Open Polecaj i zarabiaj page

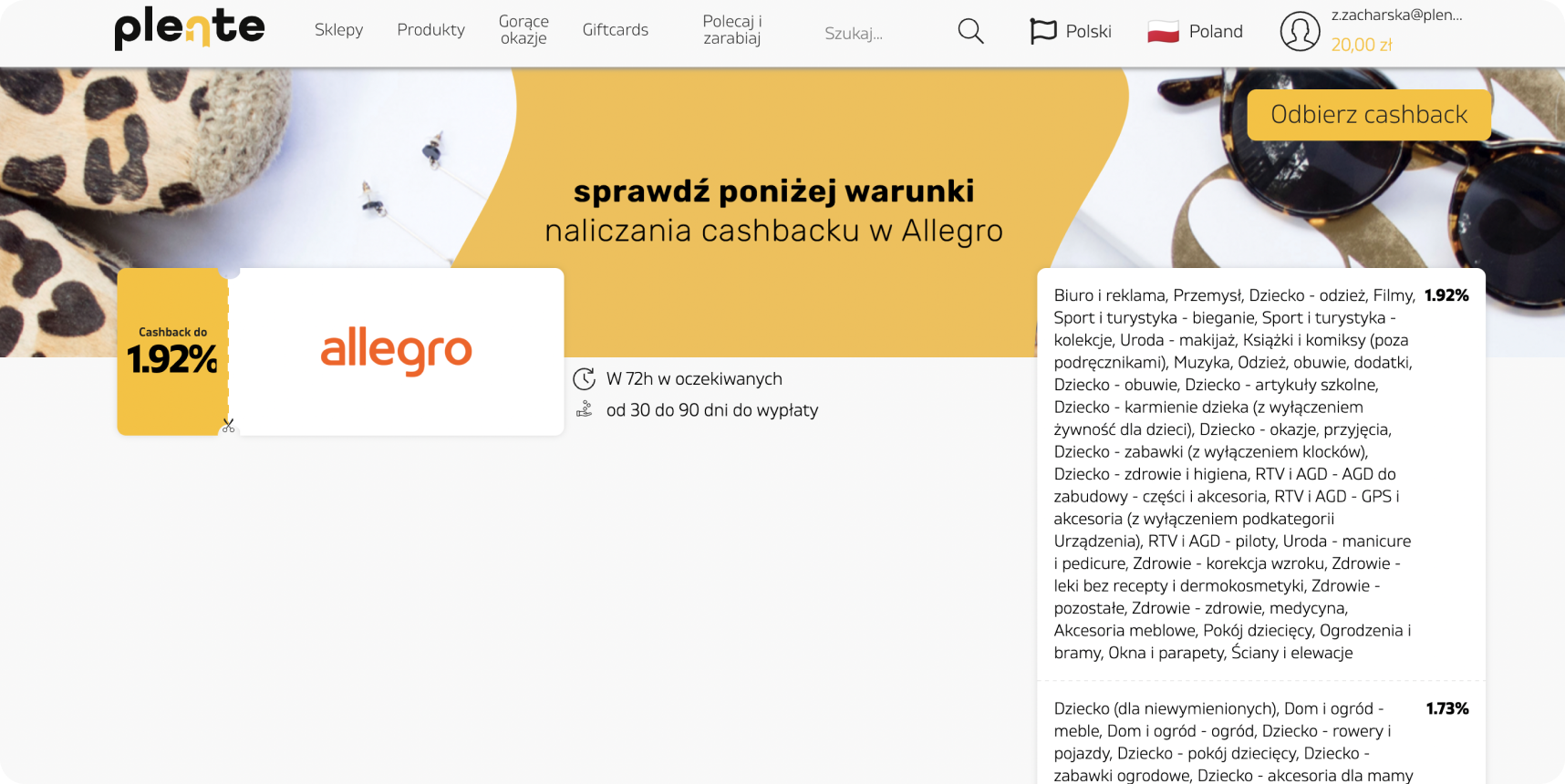click(732, 29)
